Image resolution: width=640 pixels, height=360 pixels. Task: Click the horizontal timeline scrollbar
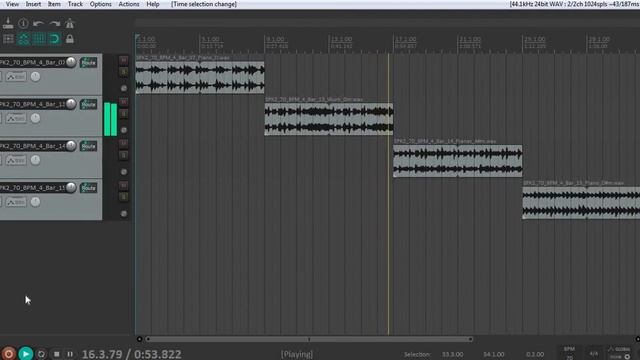coord(309,339)
